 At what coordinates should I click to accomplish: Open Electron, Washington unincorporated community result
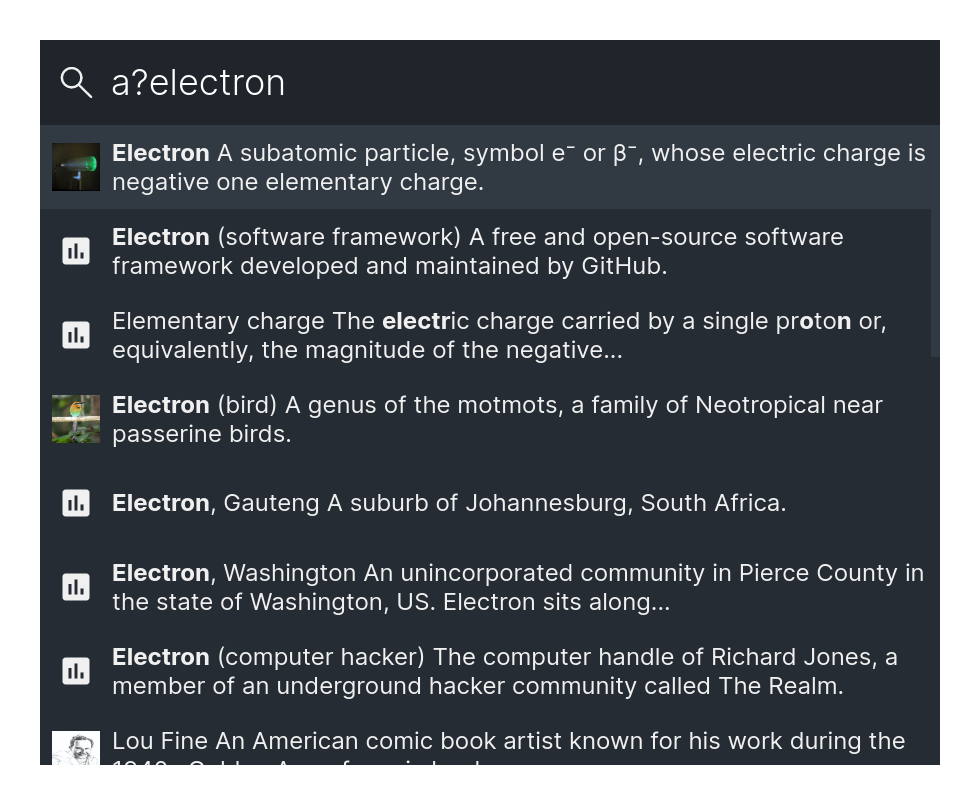490,587
